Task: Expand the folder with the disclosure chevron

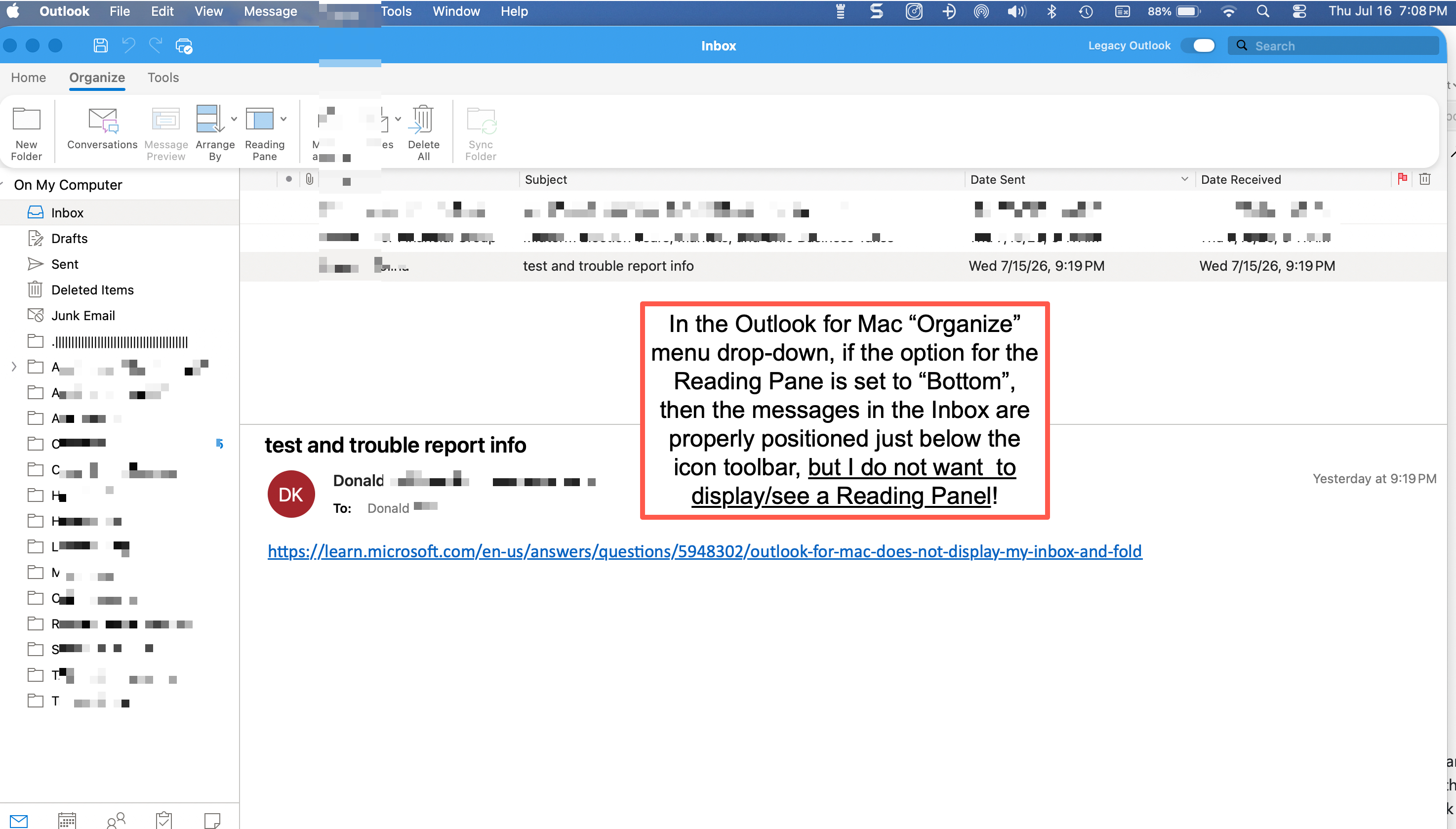Action: (14, 367)
